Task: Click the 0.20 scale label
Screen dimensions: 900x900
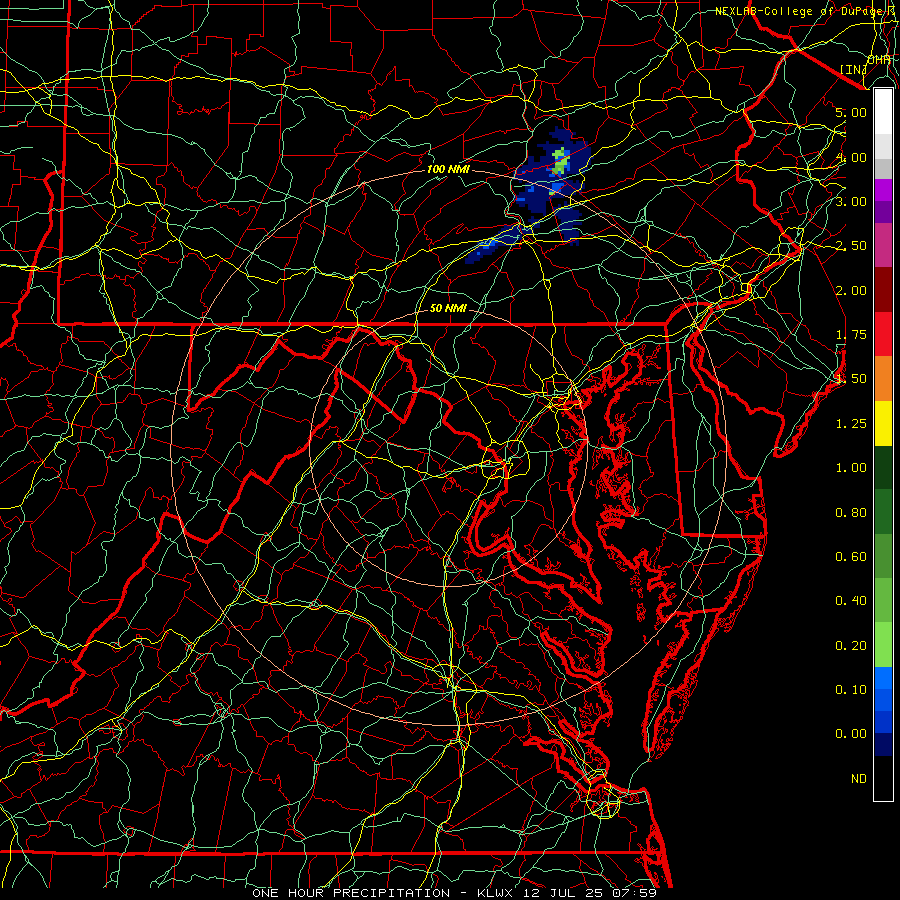Action: tap(851, 646)
